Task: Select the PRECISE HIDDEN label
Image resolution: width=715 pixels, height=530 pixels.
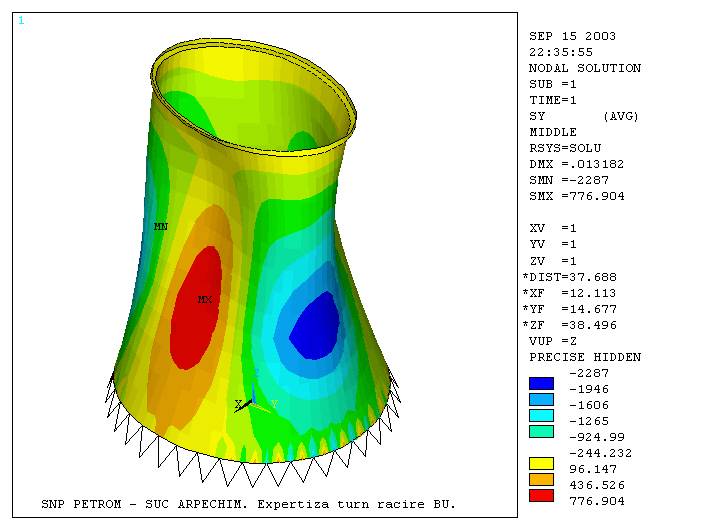Action: pyautogui.click(x=584, y=357)
